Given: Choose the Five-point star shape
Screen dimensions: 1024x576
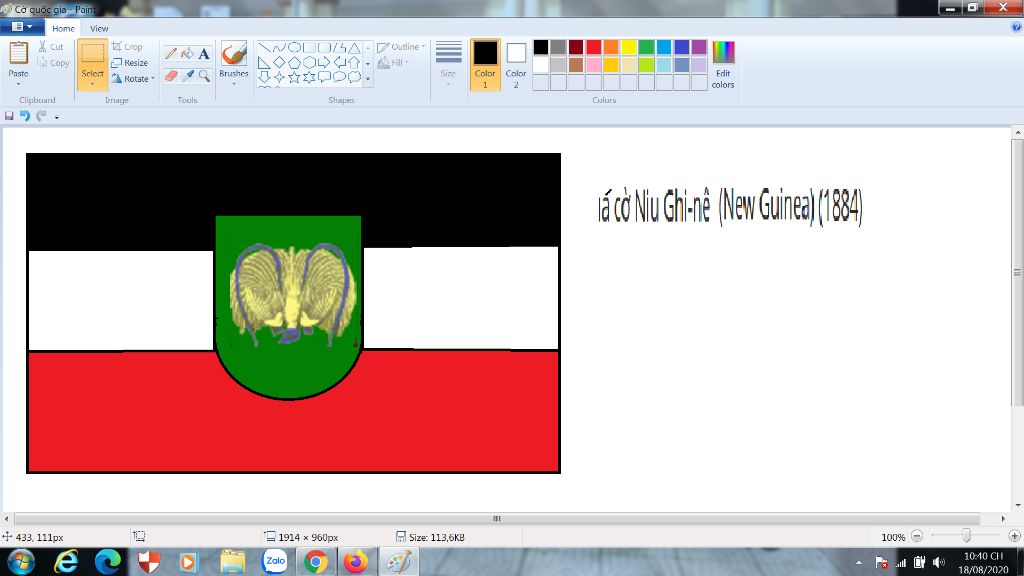Looking at the screenshot, I should 294,78.
